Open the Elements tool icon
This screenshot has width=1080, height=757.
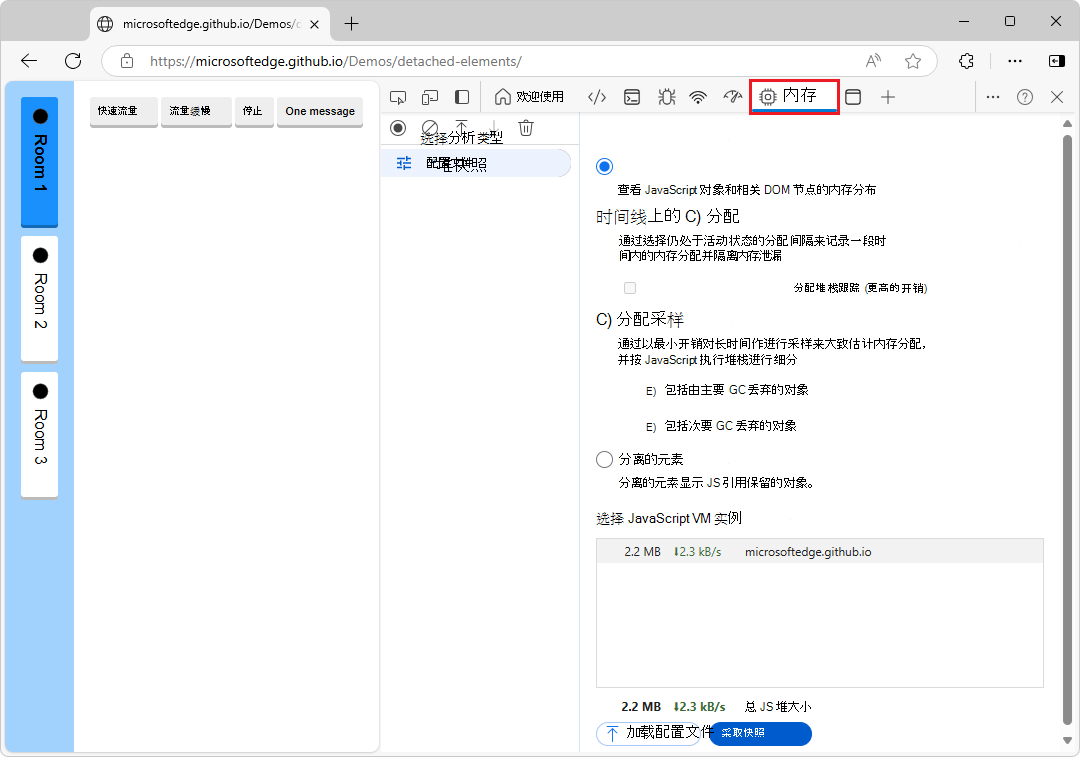pyautogui.click(x=597, y=97)
